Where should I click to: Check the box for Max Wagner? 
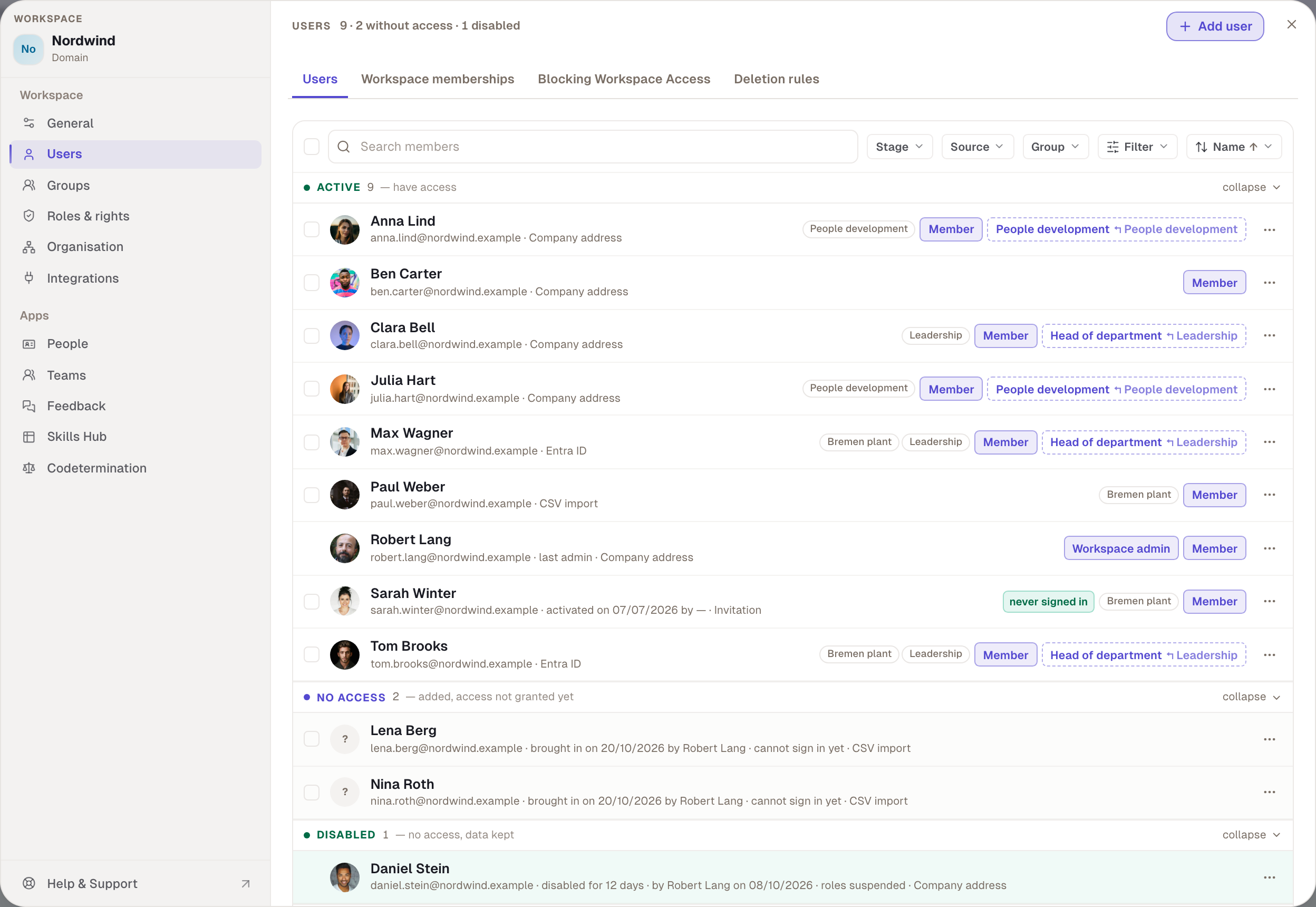coord(312,442)
